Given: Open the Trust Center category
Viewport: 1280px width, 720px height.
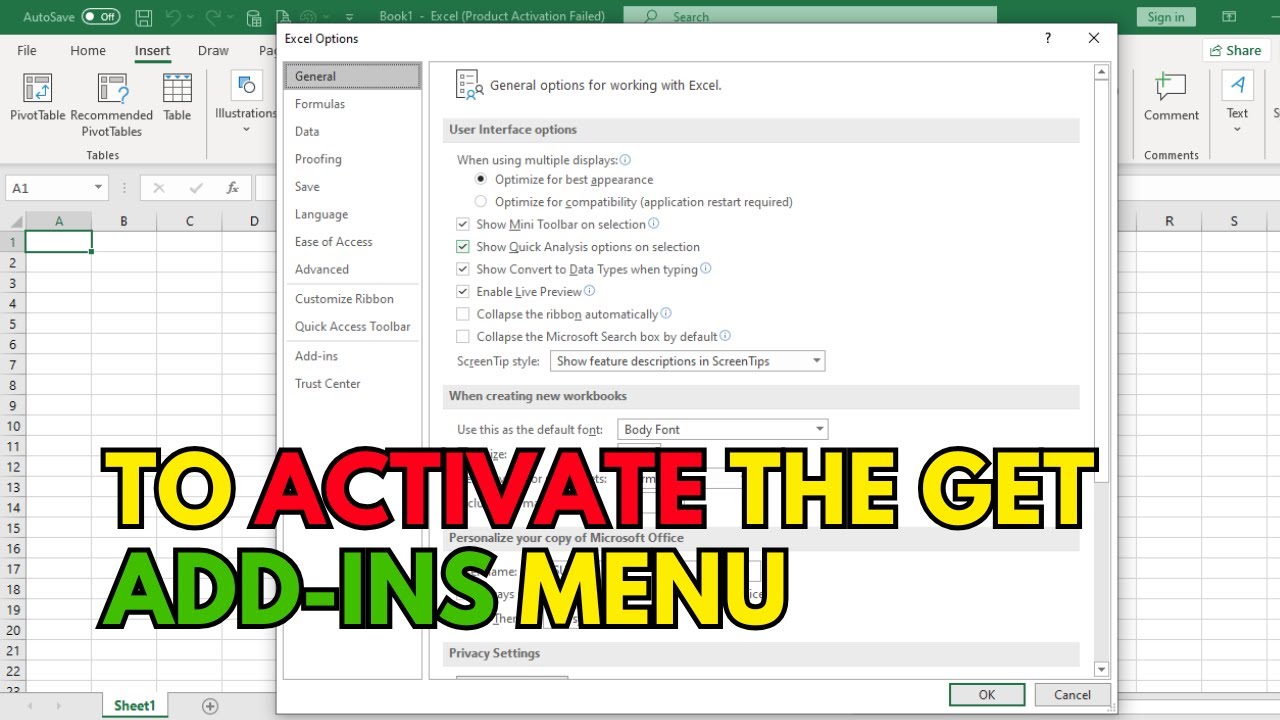Looking at the screenshot, I should click(352, 384).
